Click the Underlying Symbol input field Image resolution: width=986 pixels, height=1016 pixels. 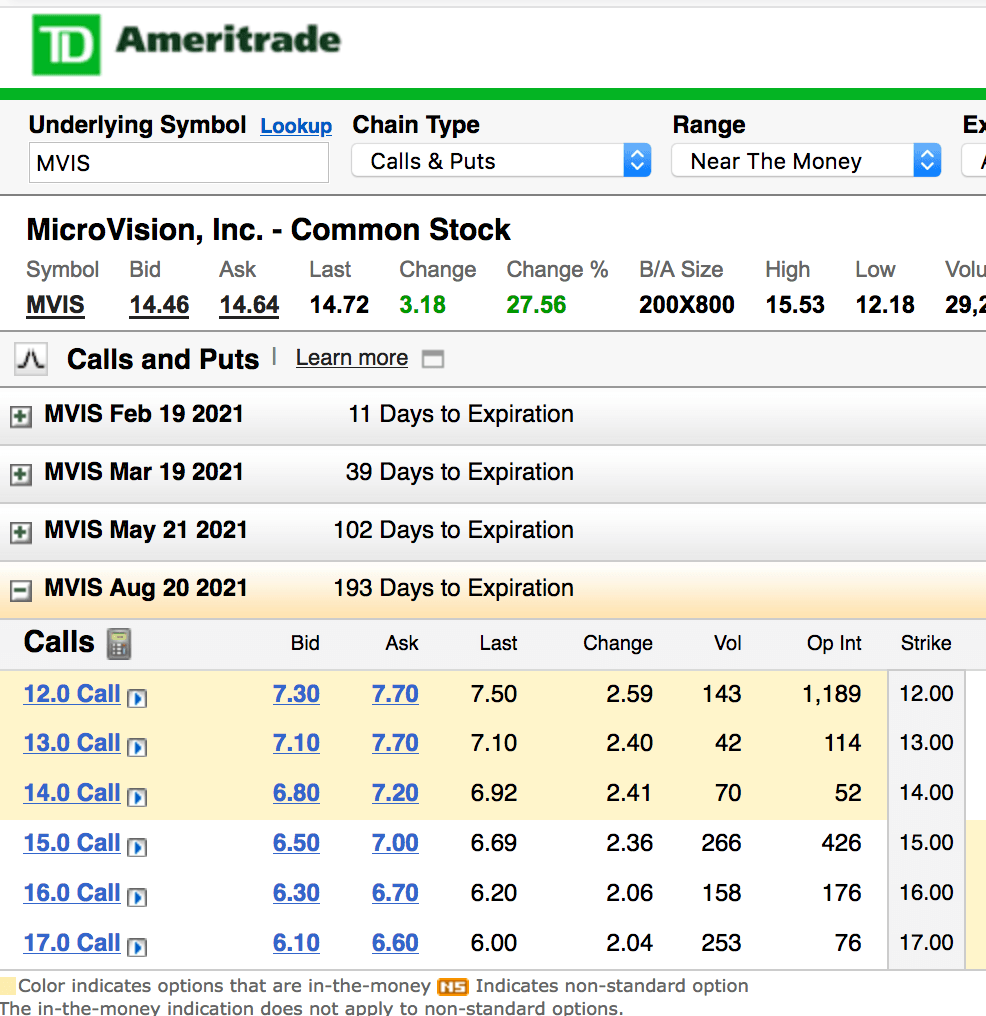(179, 163)
